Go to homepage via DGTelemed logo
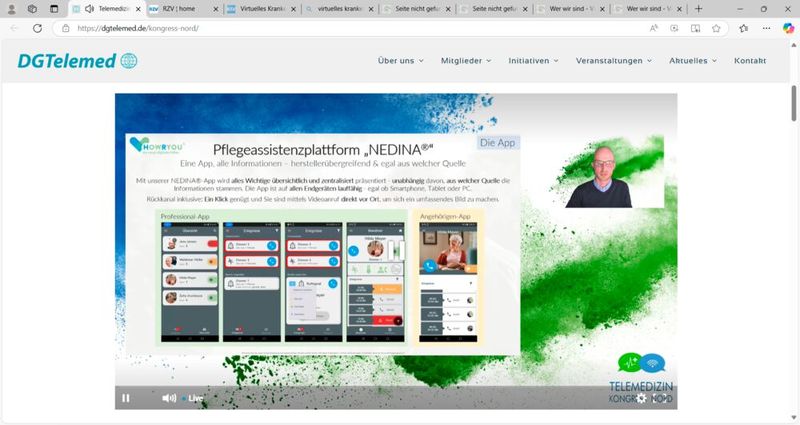This screenshot has width=800, height=425. click(x=78, y=61)
